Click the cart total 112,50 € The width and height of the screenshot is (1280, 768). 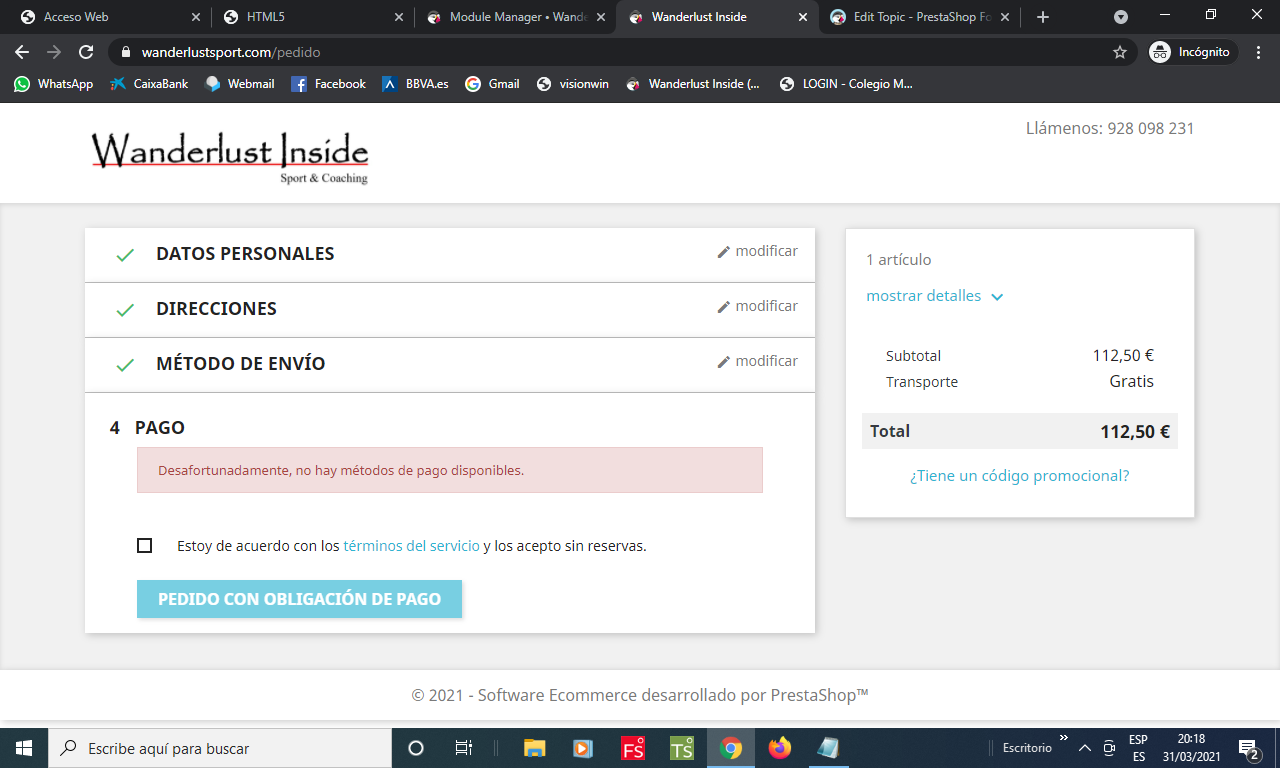(x=1134, y=432)
